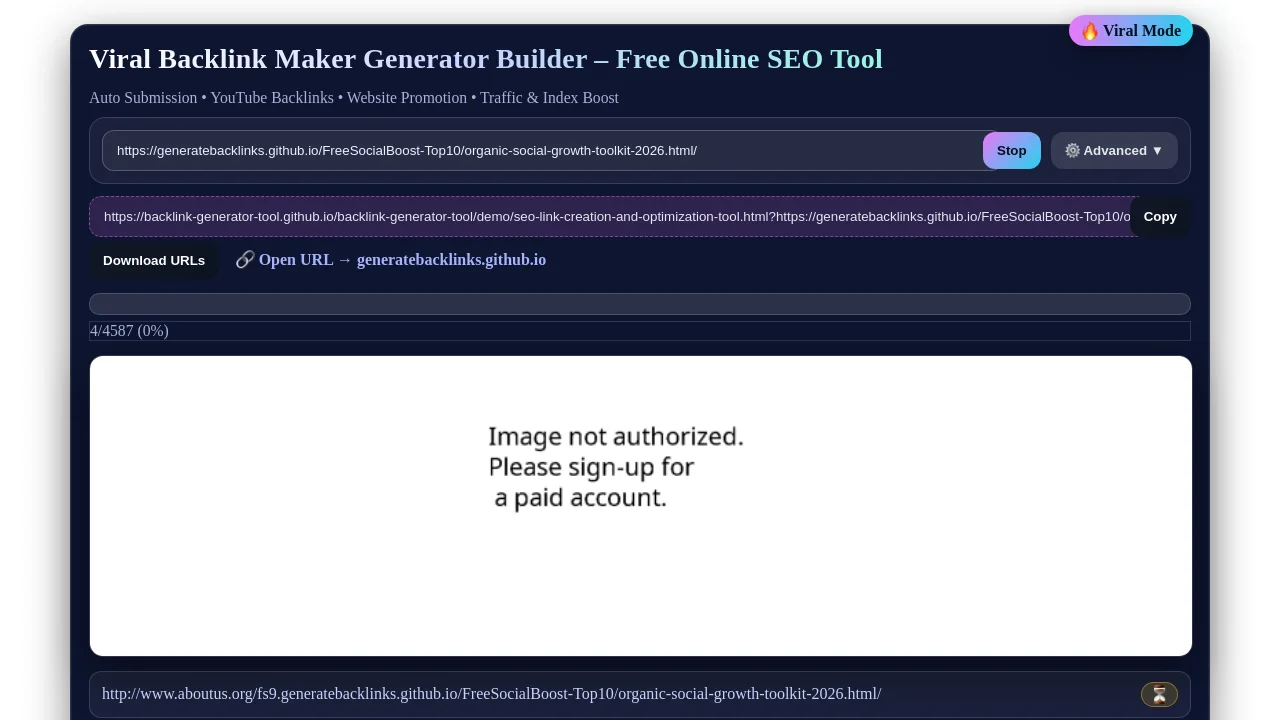Click the submission progress bar
Screen dimensions: 1280x720
pyautogui.click(x=640, y=304)
